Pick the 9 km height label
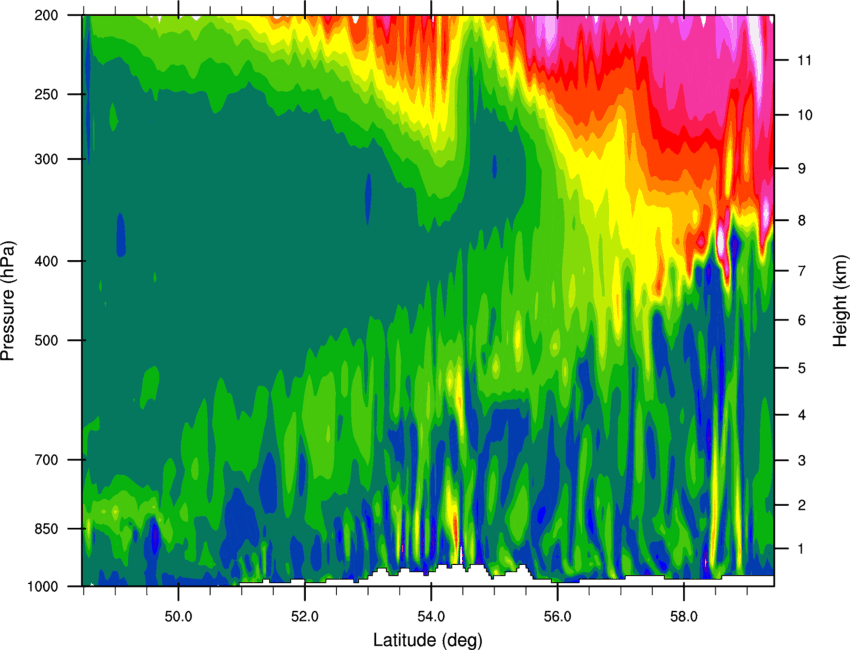 (x=802, y=169)
